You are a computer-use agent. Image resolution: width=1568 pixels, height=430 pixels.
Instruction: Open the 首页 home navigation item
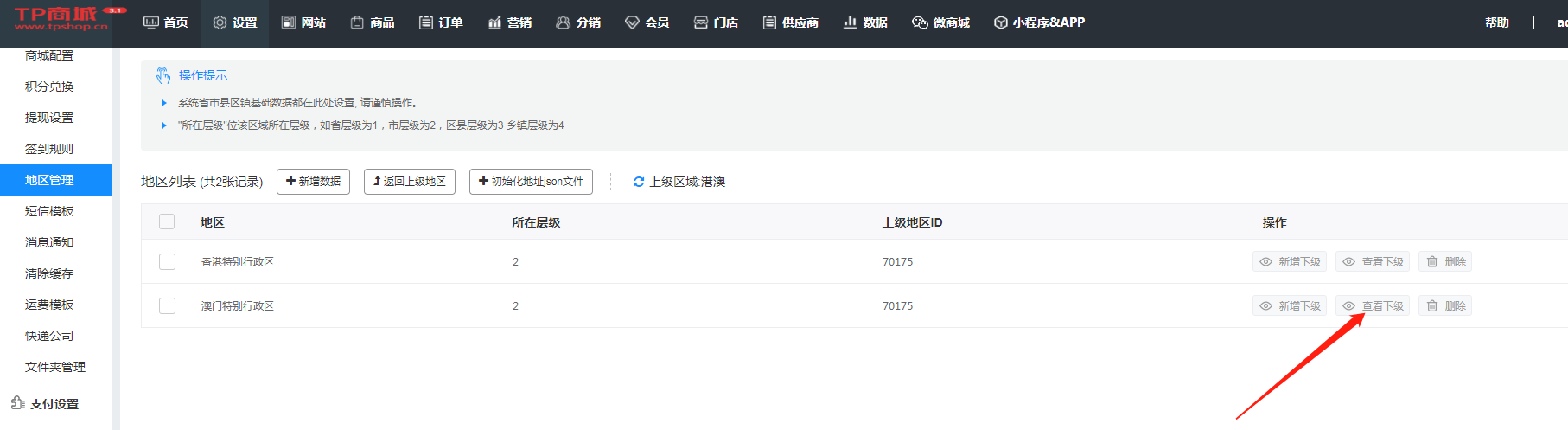point(165,22)
